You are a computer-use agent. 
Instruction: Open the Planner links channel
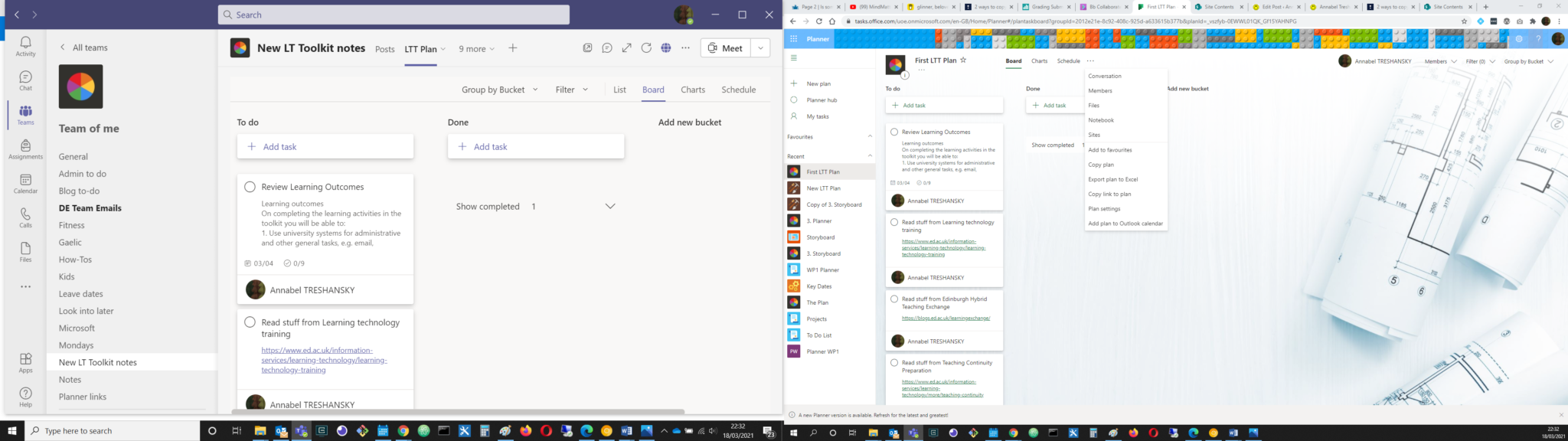click(x=83, y=397)
